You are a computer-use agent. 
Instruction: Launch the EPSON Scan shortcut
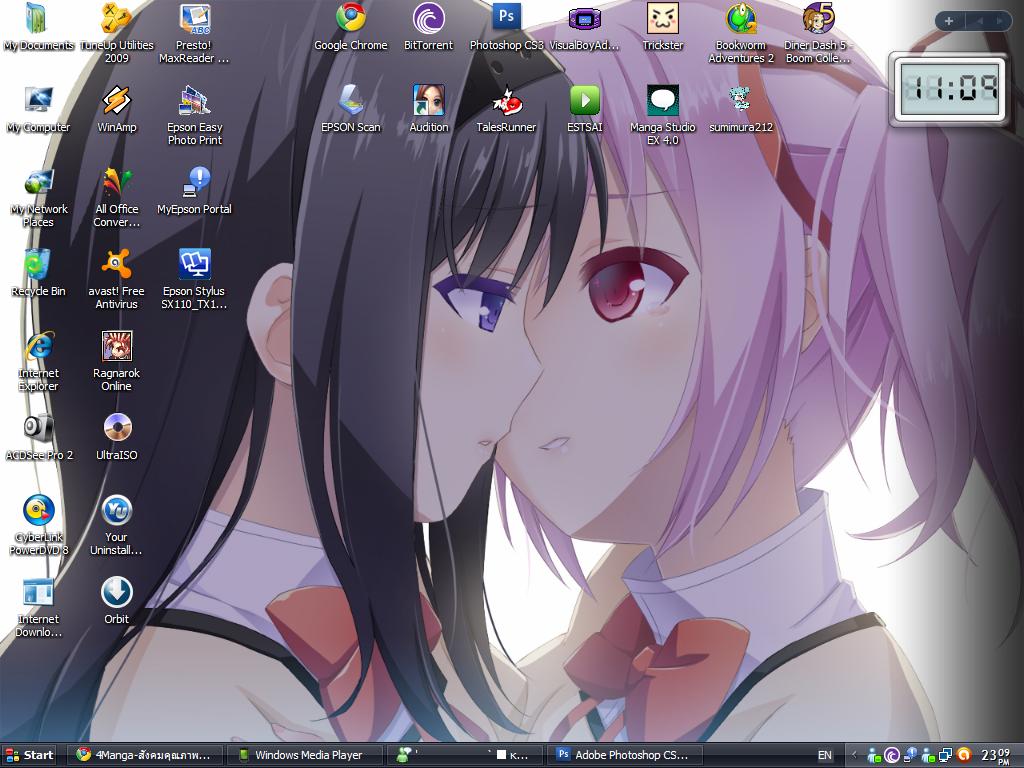[351, 110]
